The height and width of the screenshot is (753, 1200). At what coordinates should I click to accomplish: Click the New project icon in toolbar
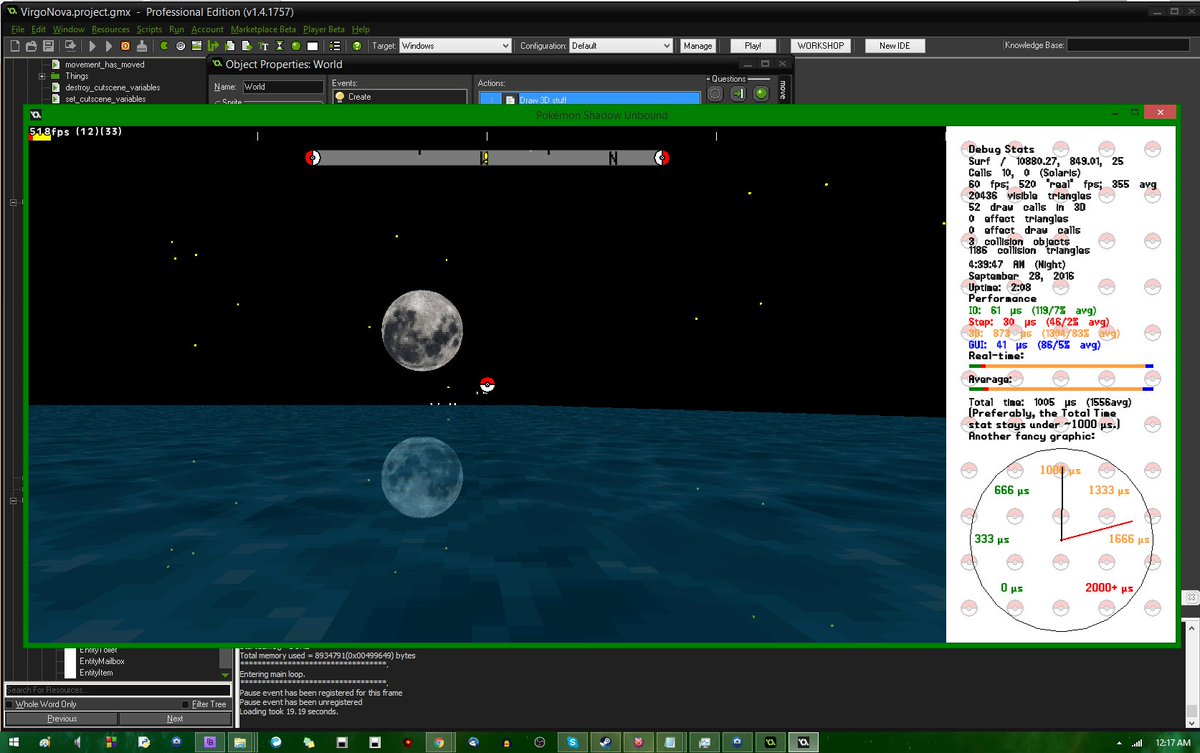pos(17,46)
